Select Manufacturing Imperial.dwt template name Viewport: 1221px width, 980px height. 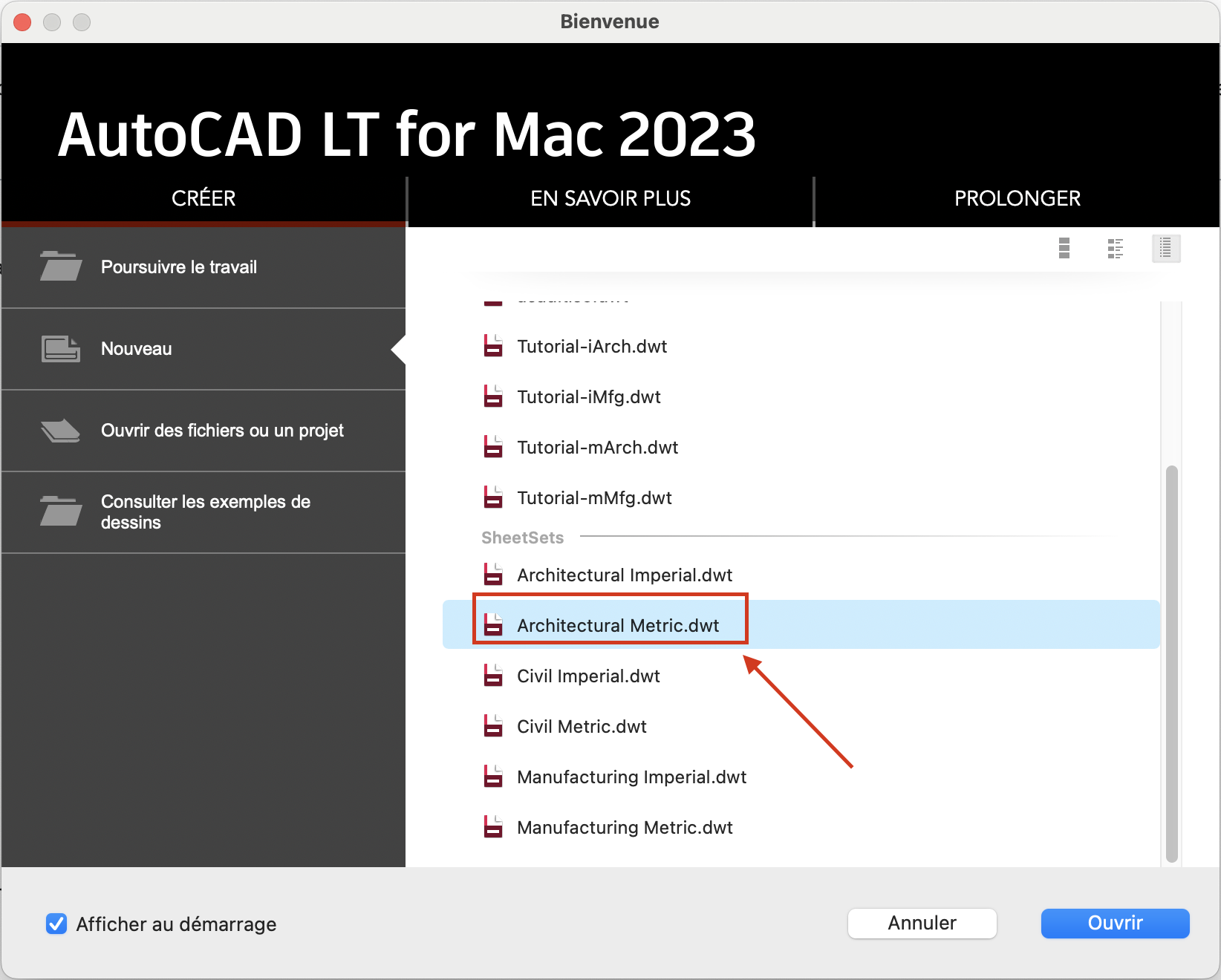(631, 777)
